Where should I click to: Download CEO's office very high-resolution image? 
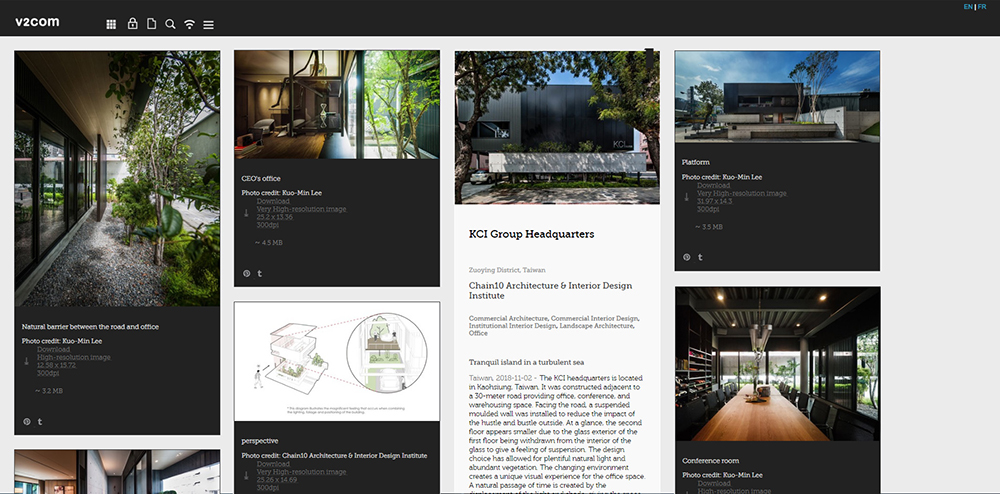tap(302, 213)
